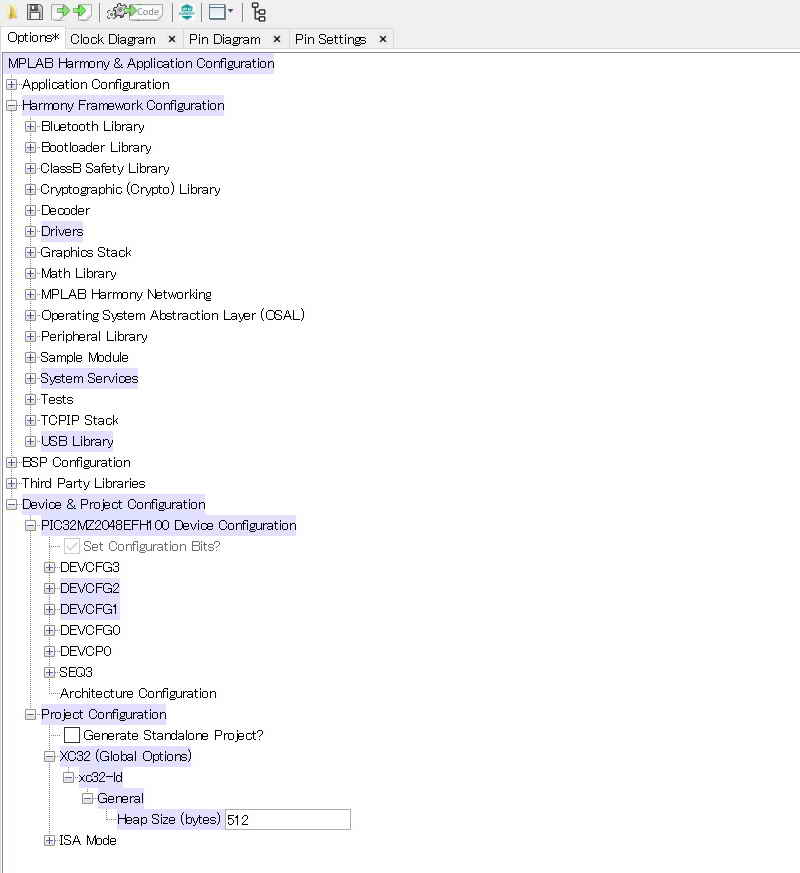Click the teal Harmony shield icon
The height and width of the screenshot is (873, 800).
click(186, 12)
